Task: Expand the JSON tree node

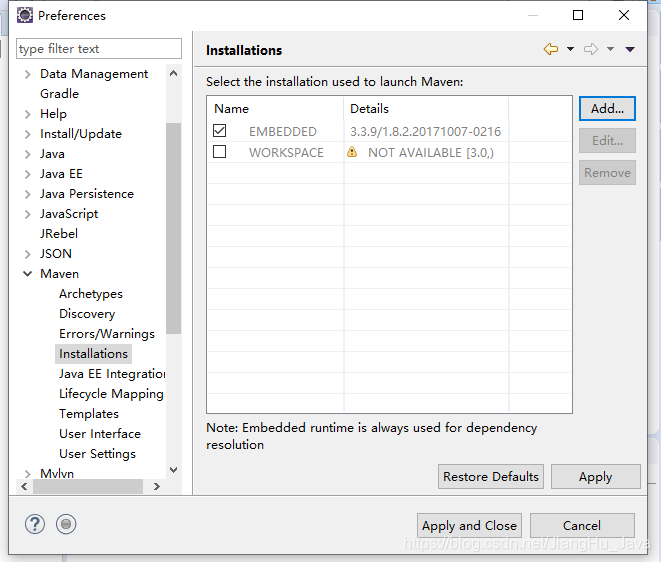Action: (x=27, y=254)
